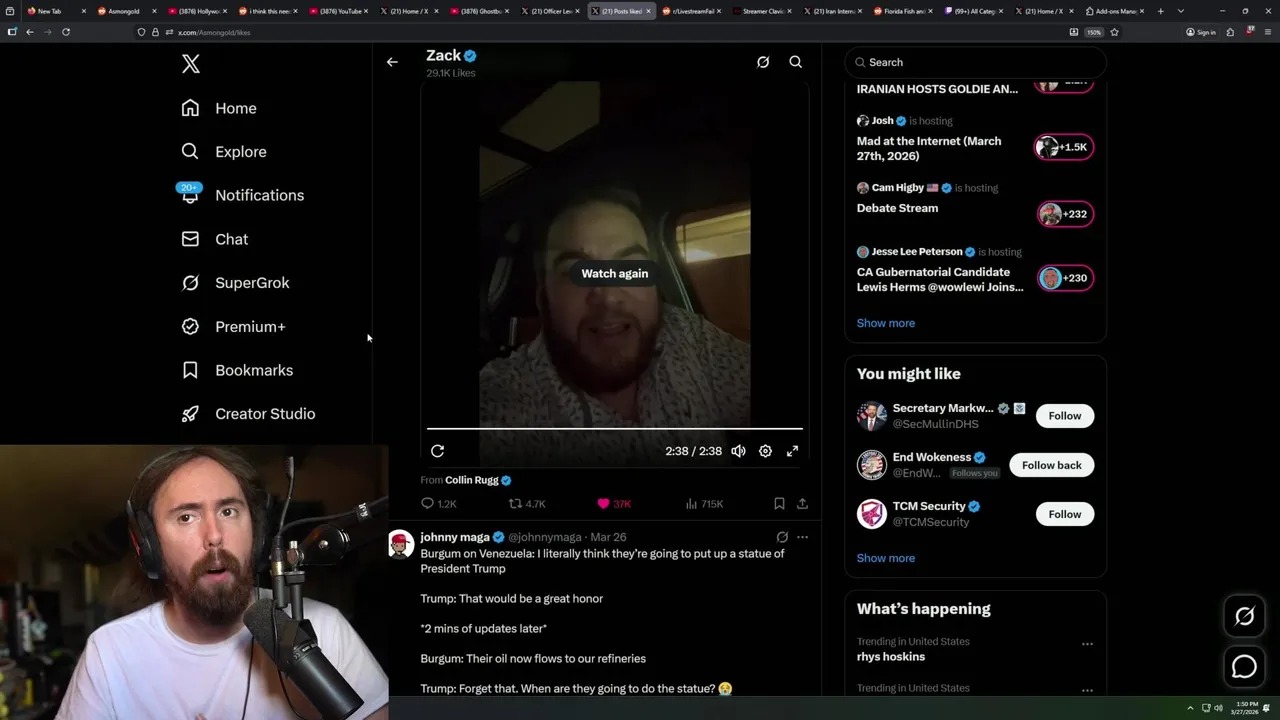Reload the page in browser

66,32
